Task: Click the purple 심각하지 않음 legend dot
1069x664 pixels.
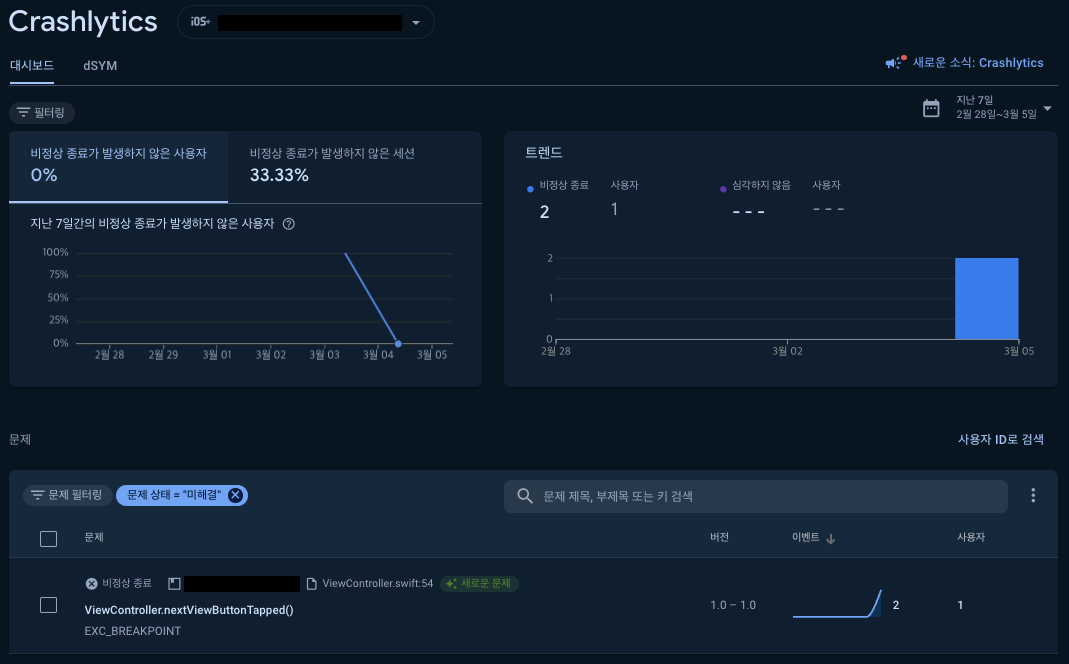Action: click(723, 189)
